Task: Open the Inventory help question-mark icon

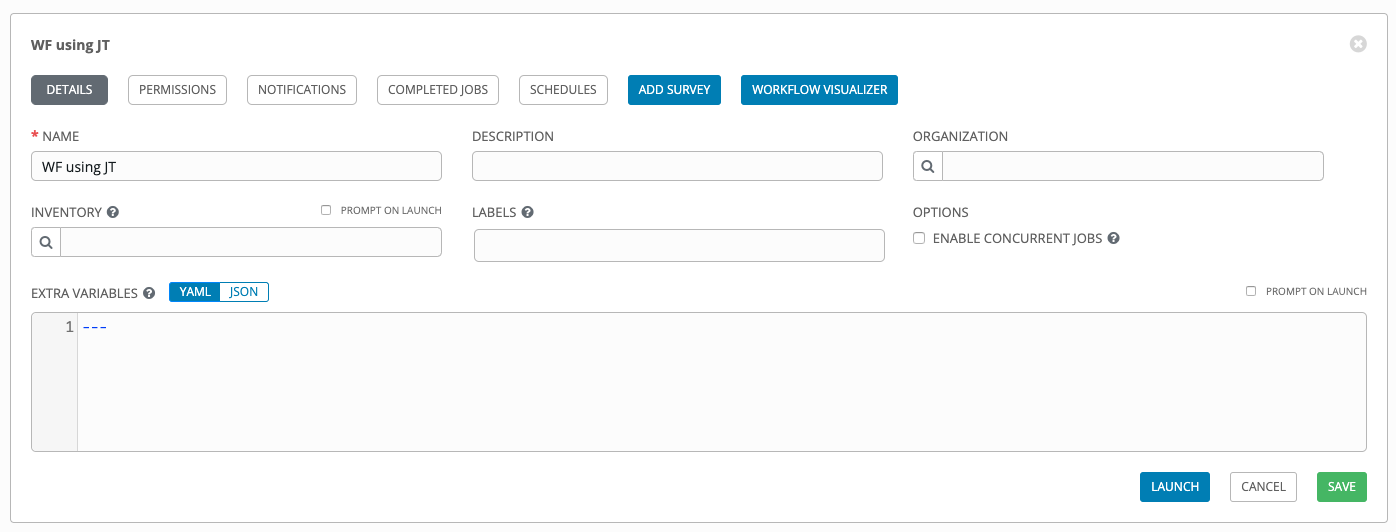Action: click(113, 213)
